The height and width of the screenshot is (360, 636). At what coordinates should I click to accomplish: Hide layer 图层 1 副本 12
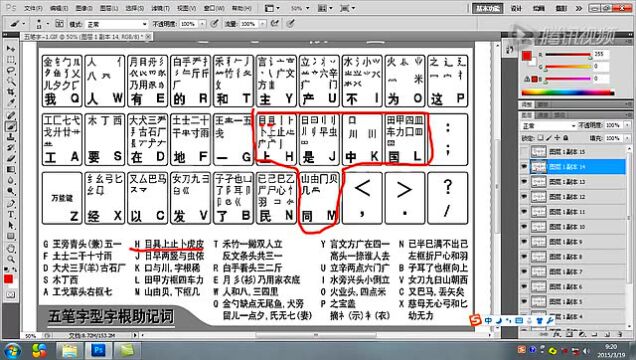coord(524,197)
